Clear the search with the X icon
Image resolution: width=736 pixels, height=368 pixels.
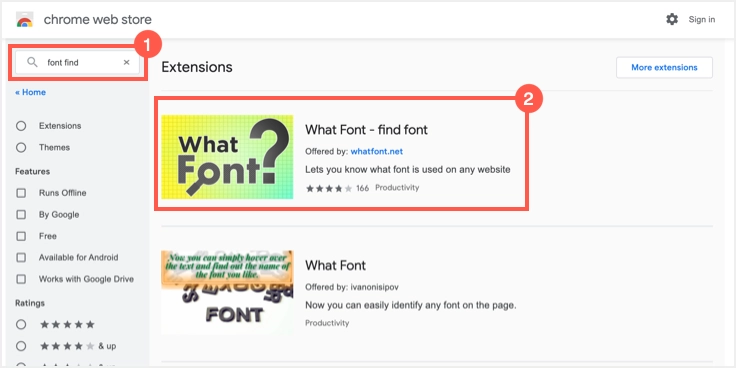pyautogui.click(x=126, y=62)
